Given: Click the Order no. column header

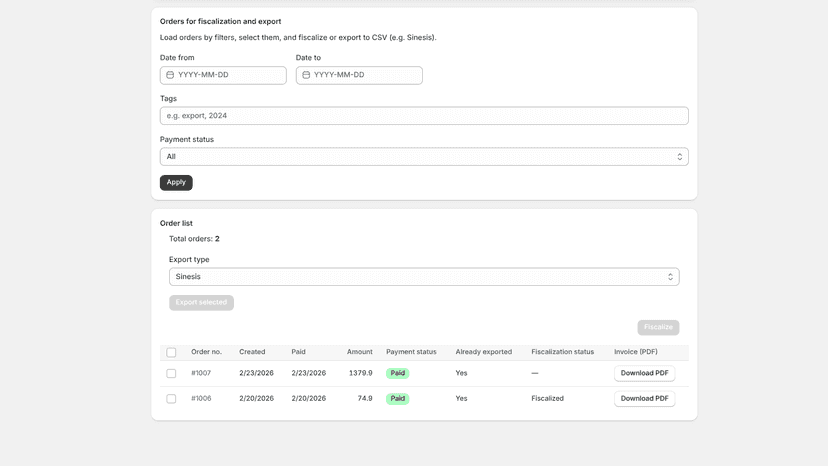Looking at the screenshot, I should click(206, 352).
